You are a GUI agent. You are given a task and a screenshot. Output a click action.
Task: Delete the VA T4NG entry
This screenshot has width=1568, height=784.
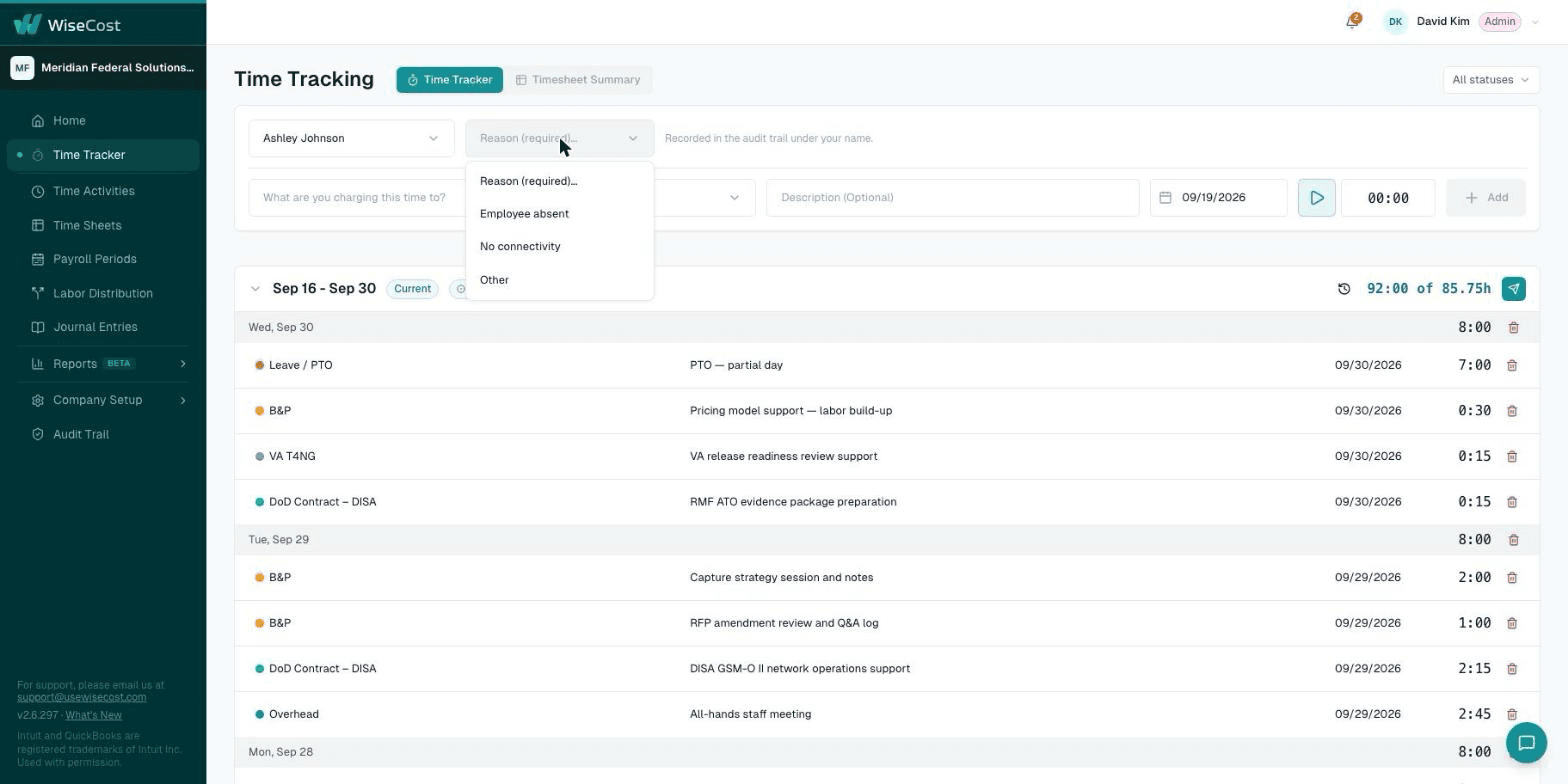(x=1512, y=456)
